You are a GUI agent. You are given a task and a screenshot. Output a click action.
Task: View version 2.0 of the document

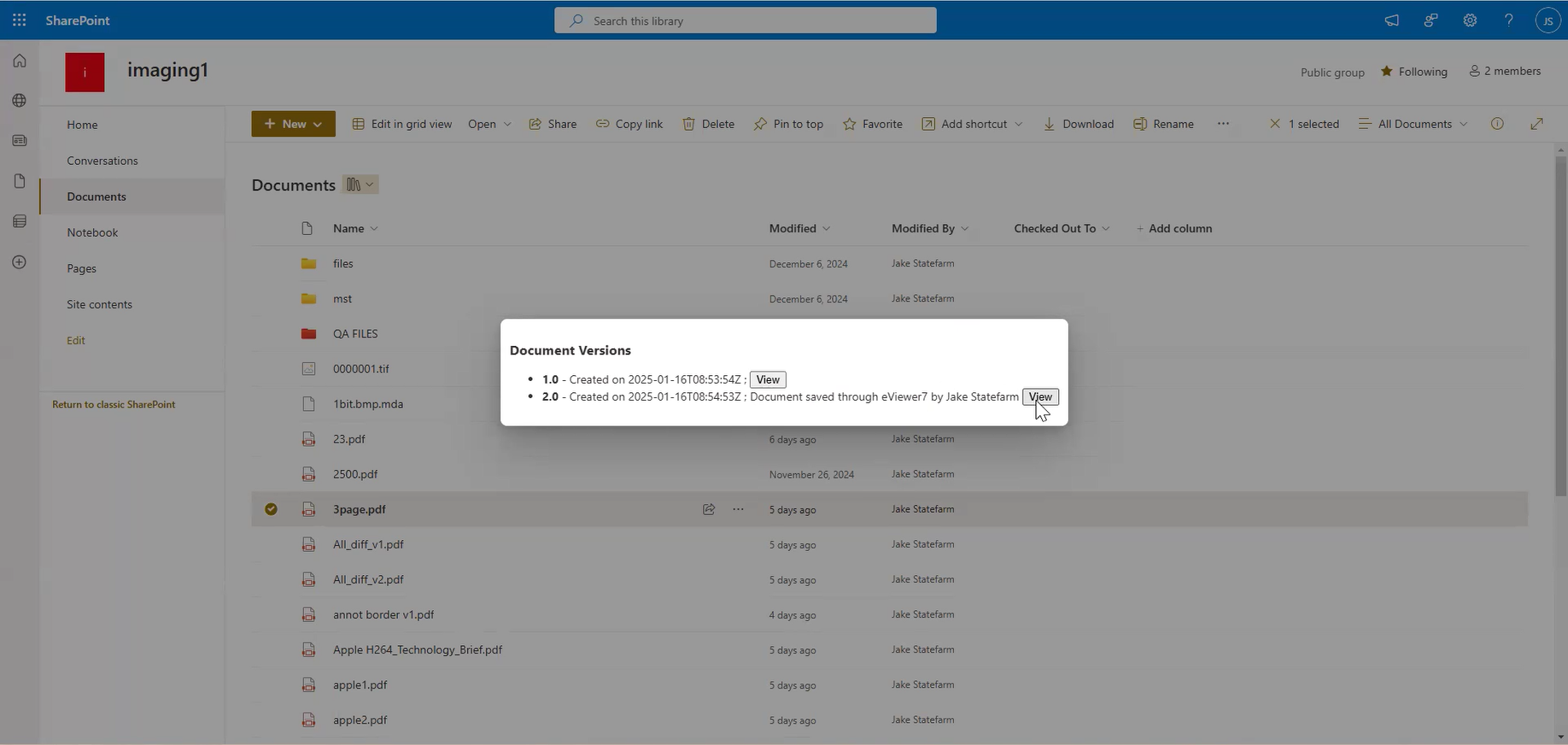pos(1040,396)
